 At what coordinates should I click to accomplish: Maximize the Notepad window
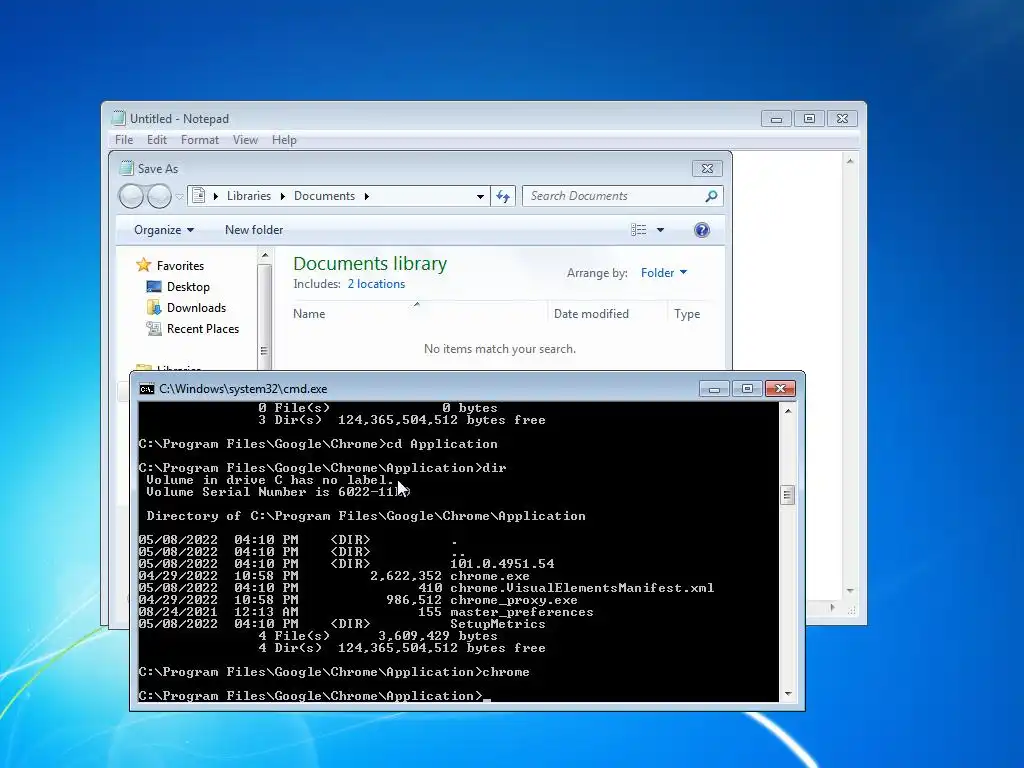click(809, 119)
